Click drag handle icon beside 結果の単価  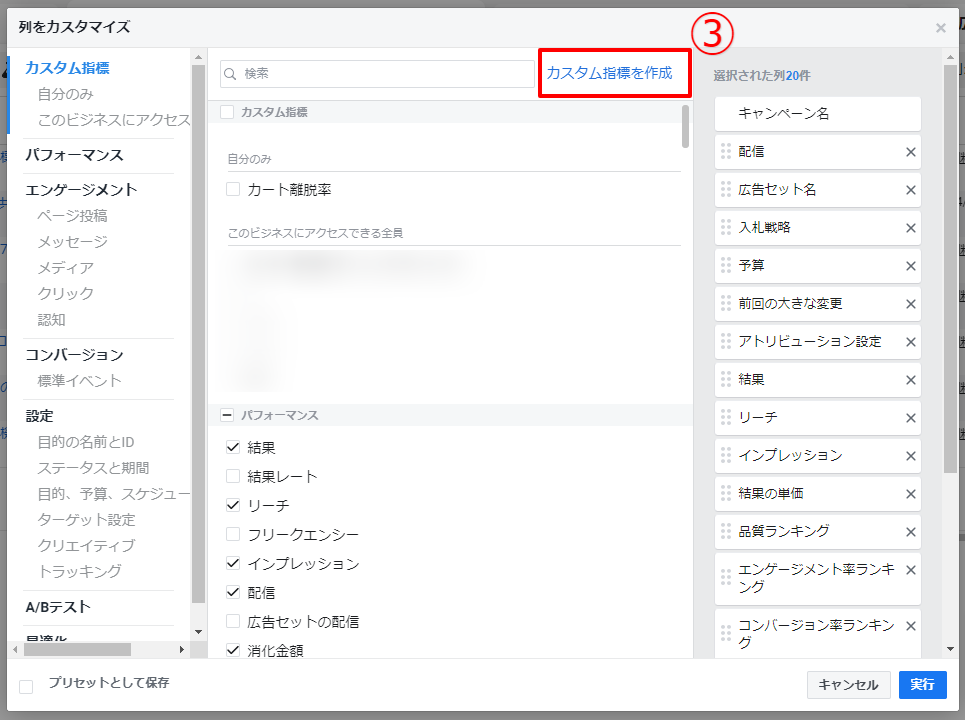click(x=726, y=494)
